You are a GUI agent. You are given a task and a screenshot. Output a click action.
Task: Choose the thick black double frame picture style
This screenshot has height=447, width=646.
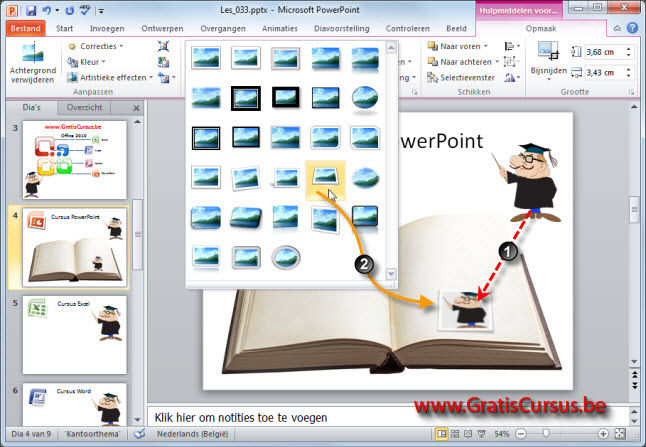click(x=246, y=98)
